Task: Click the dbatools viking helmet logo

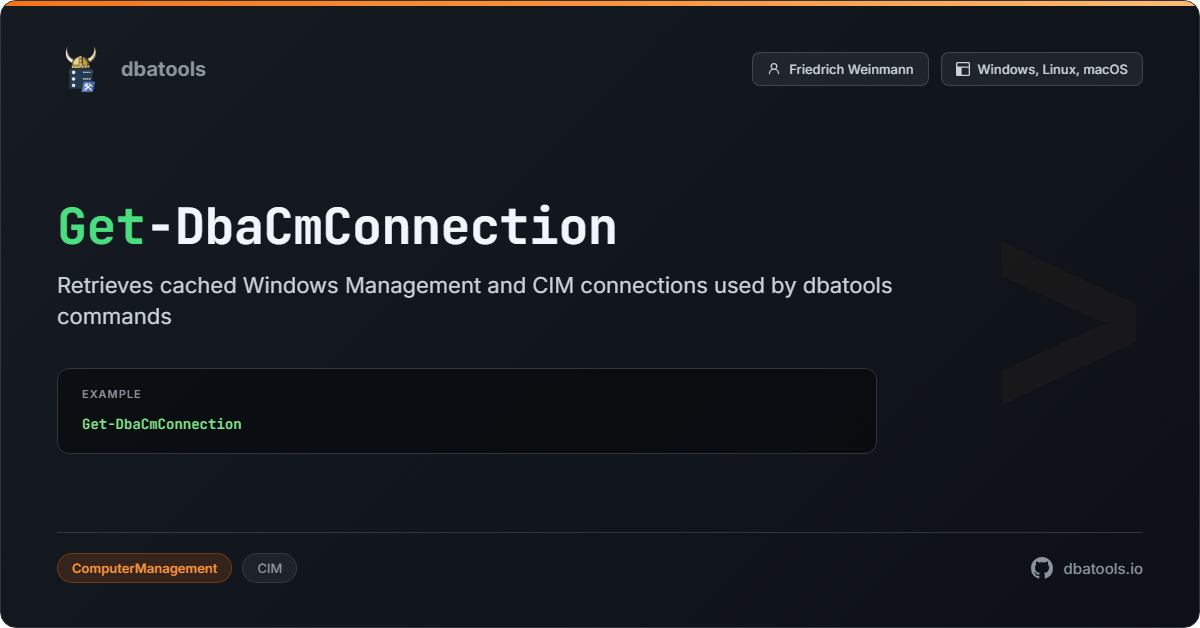Action: coord(81,69)
